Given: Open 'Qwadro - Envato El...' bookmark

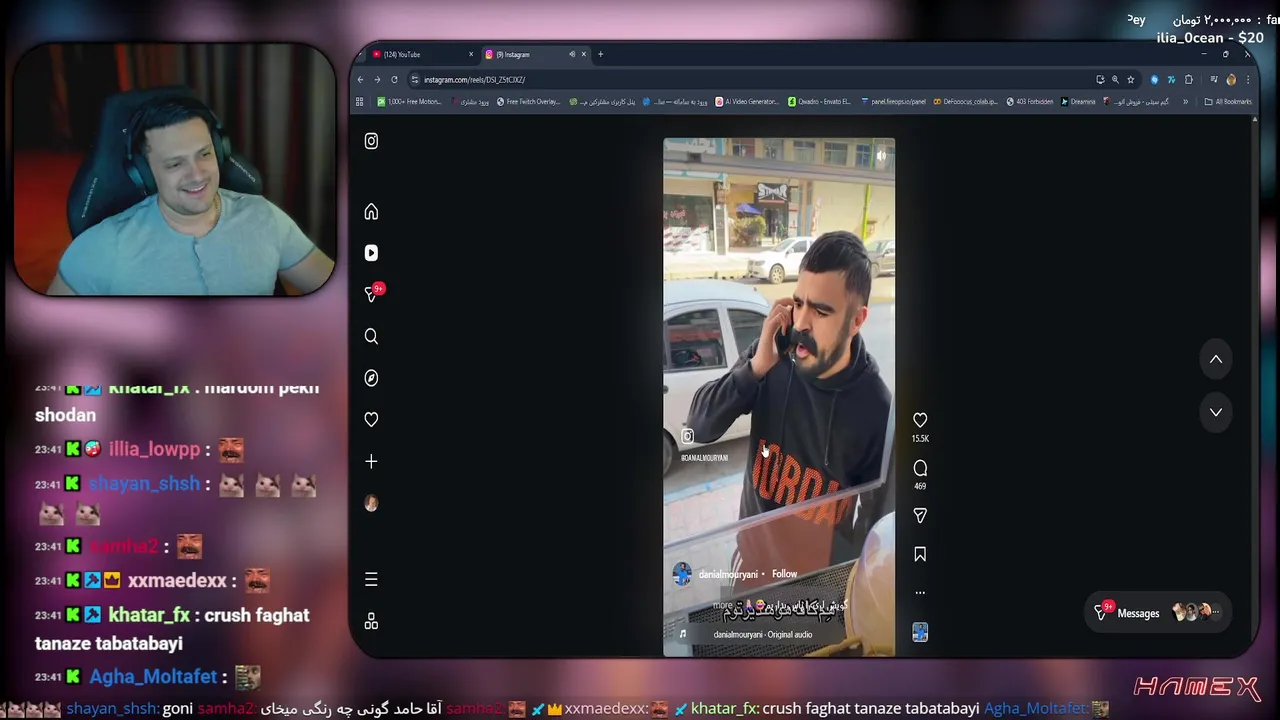Looking at the screenshot, I should coord(820,101).
